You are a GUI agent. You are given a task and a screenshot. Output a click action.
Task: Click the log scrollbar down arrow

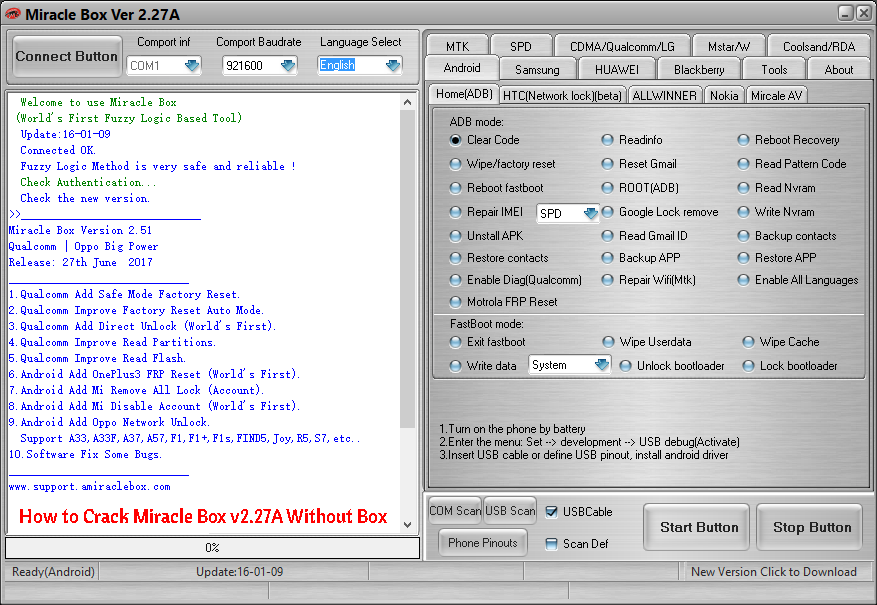point(407,524)
